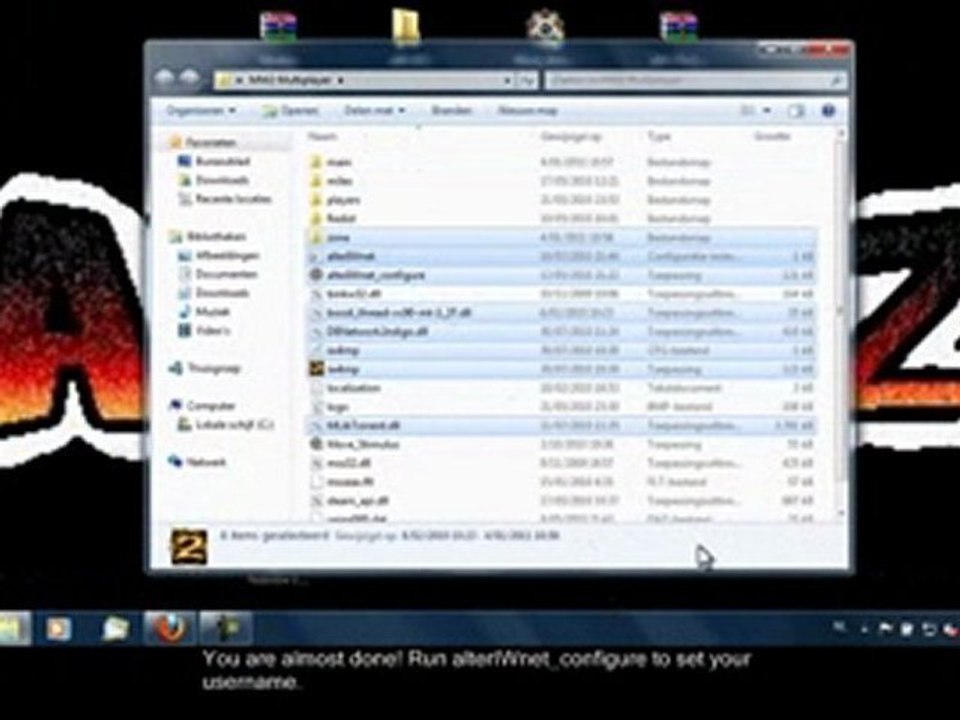Select Video's library
Screen dimensions: 960x720
(x=213, y=330)
